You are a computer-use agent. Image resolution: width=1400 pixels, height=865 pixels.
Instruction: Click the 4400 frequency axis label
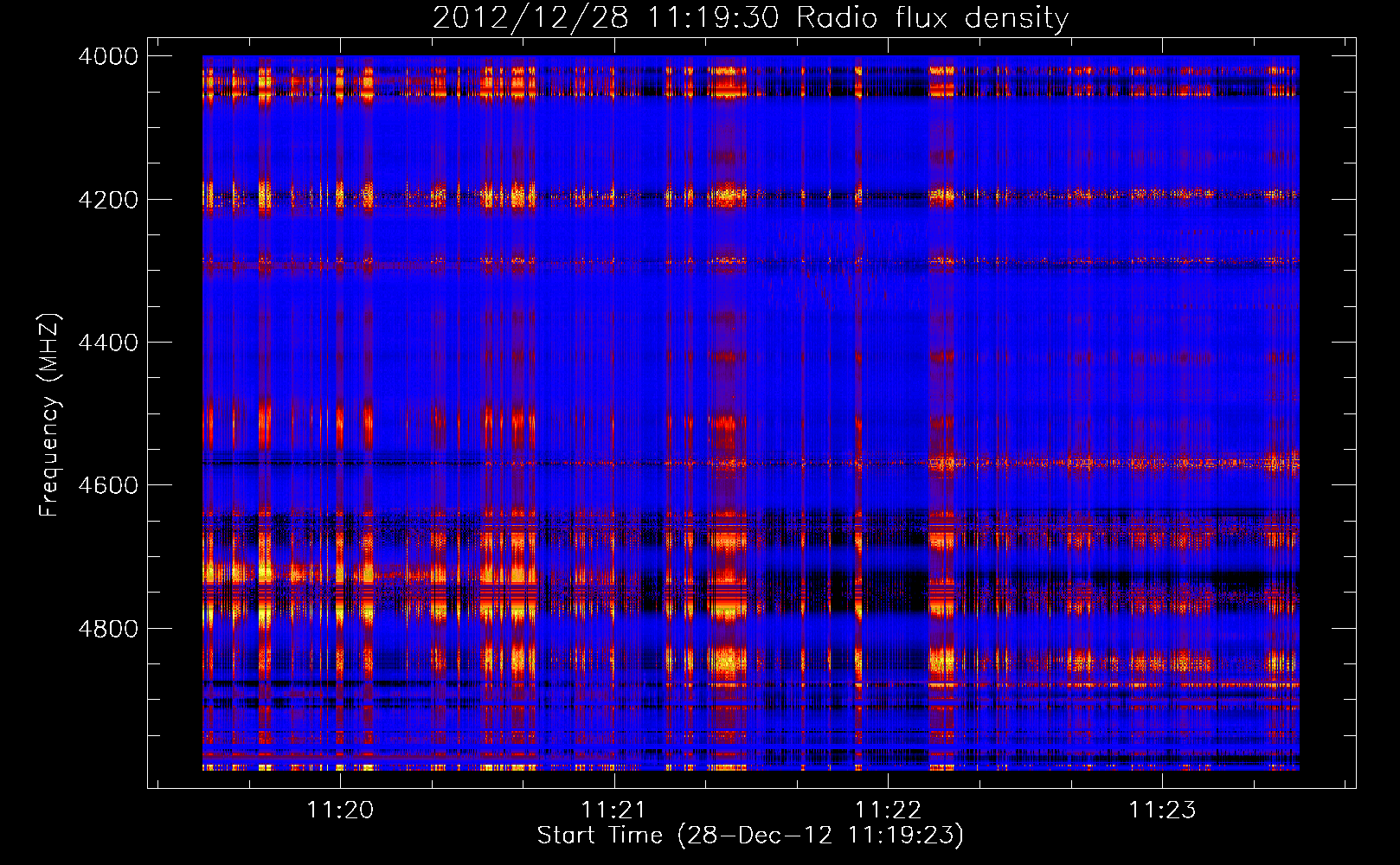coord(108,343)
